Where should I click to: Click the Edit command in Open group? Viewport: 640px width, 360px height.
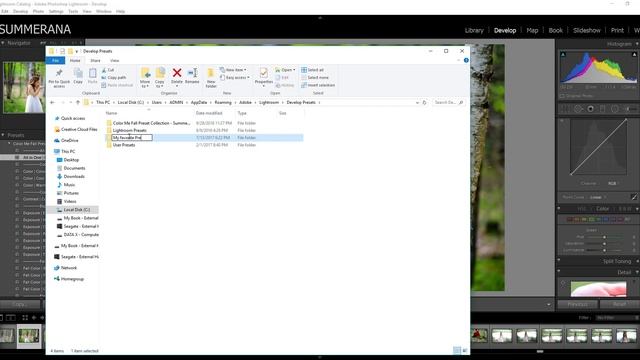282,78
